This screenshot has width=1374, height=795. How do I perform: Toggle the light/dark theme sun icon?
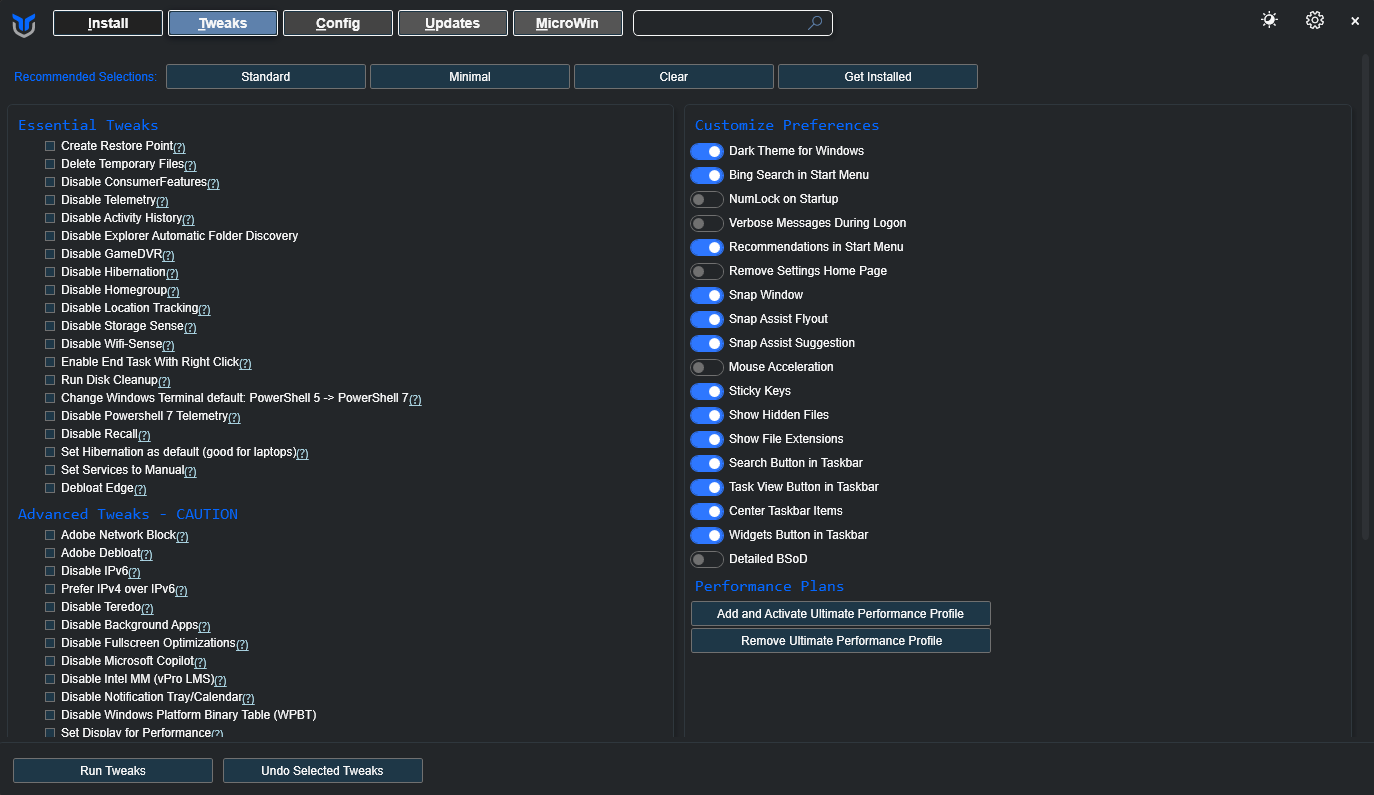1269,20
